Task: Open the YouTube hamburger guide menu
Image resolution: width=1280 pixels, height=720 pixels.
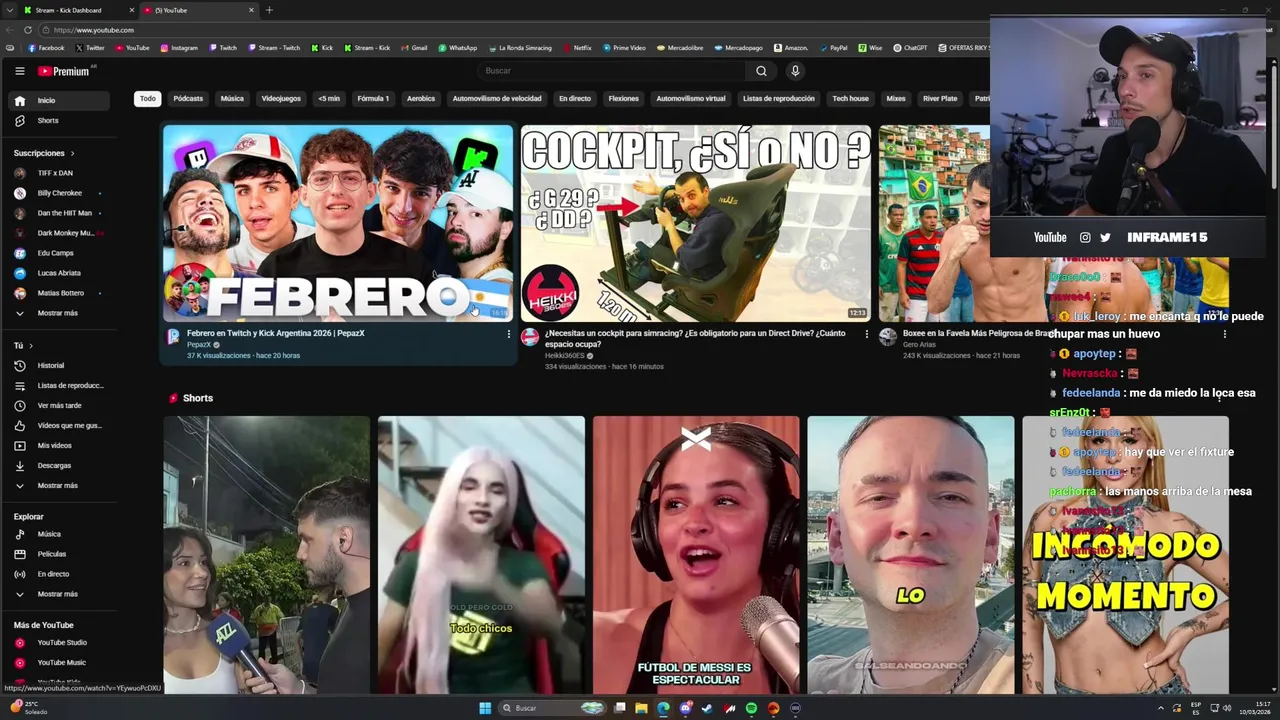Action: tap(19, 71)
